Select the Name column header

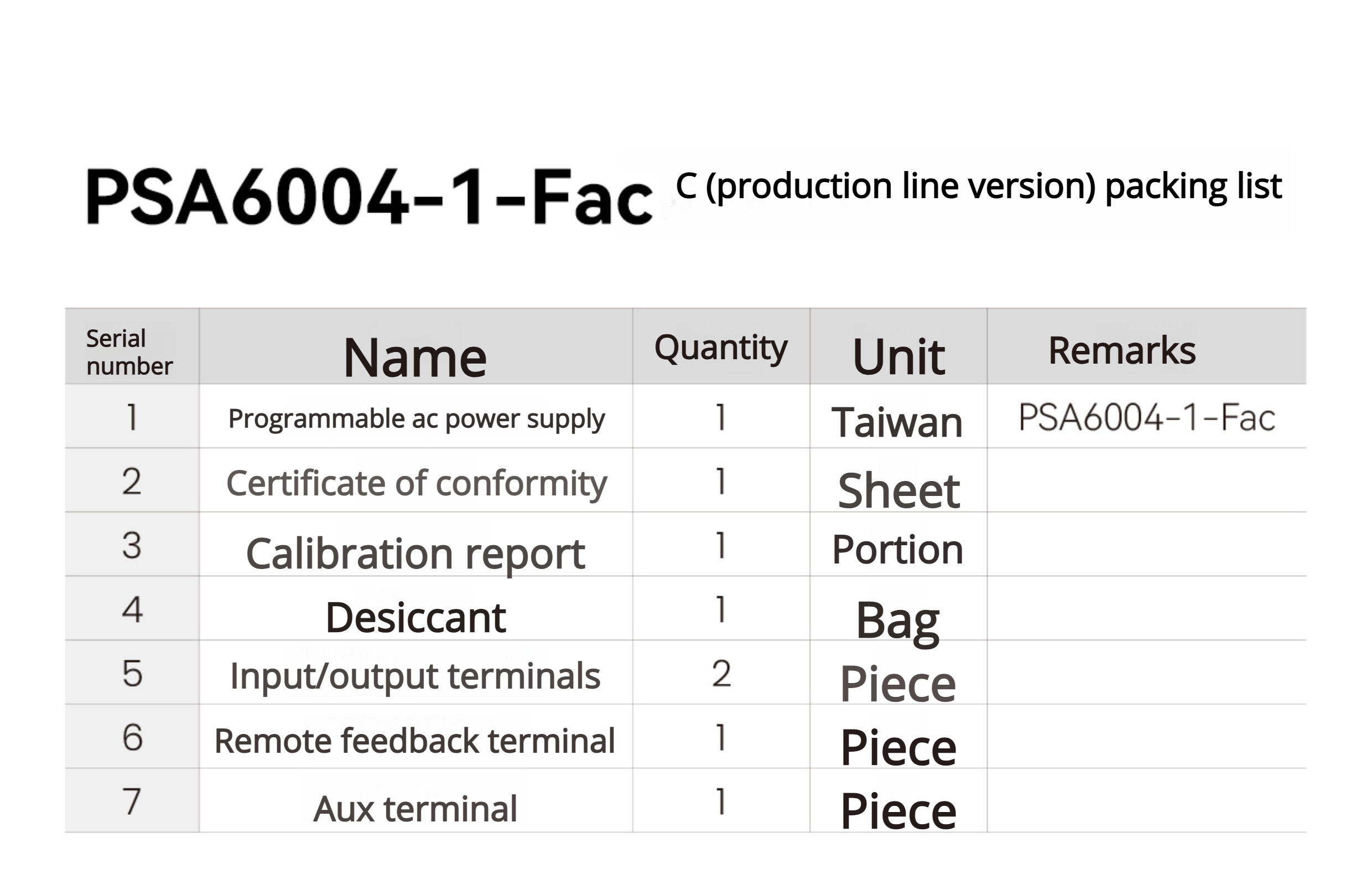pyautogui.click(x=415, y=358)
